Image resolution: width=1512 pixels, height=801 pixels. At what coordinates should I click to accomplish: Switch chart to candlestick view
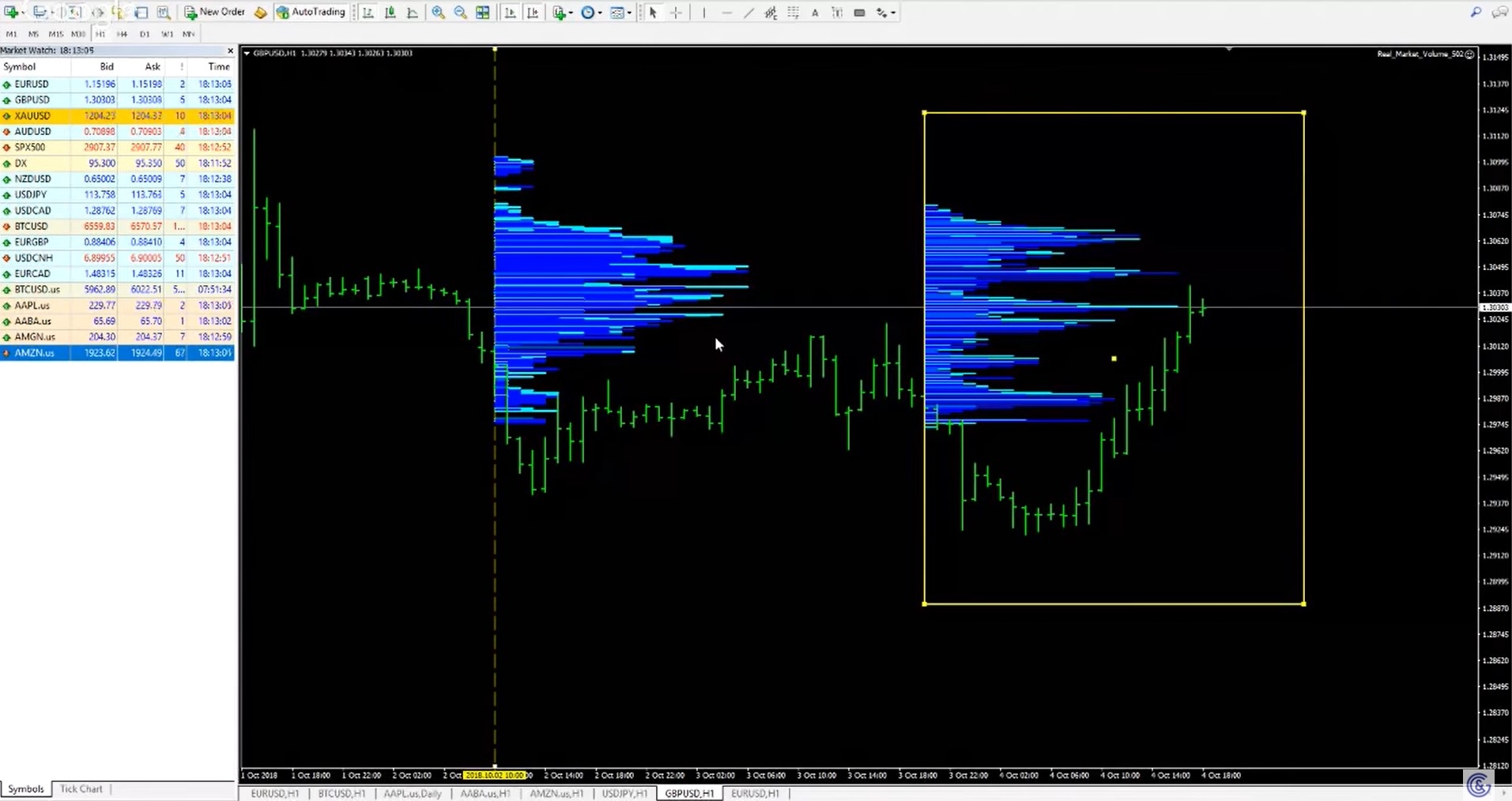pos(390,12)
